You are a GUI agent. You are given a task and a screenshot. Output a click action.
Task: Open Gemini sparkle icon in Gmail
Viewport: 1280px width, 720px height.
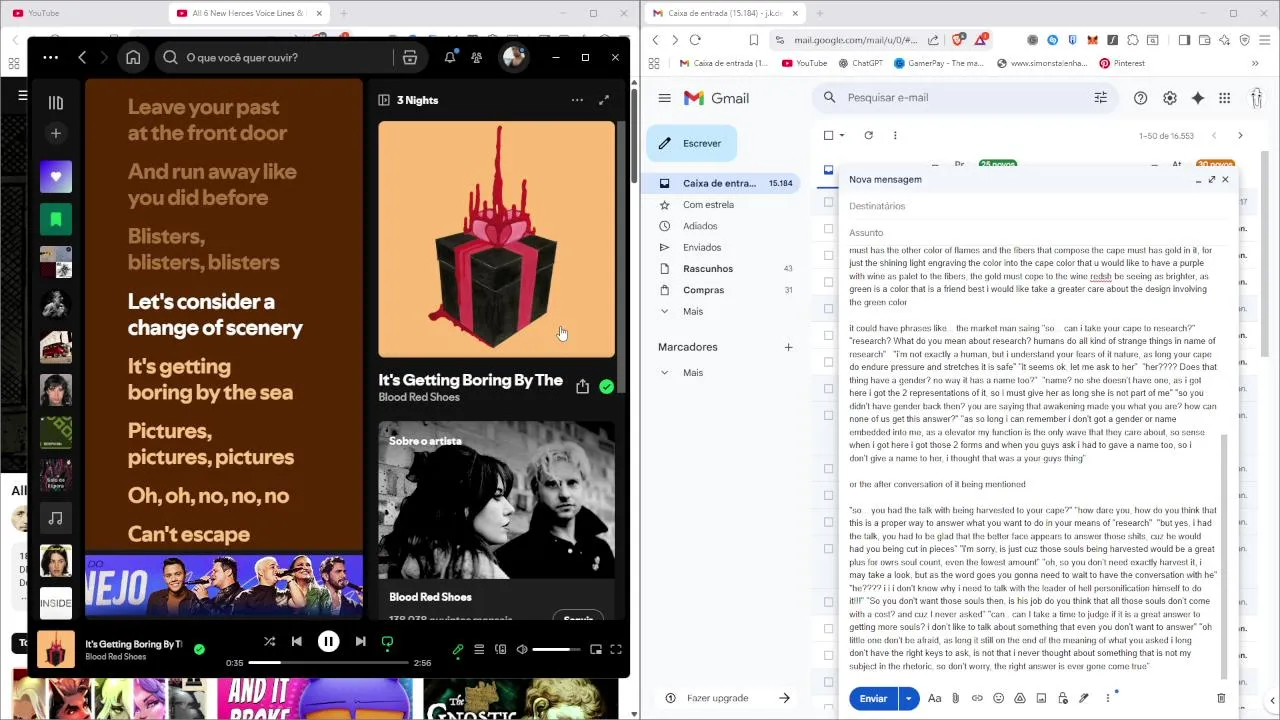[1197, 98]
